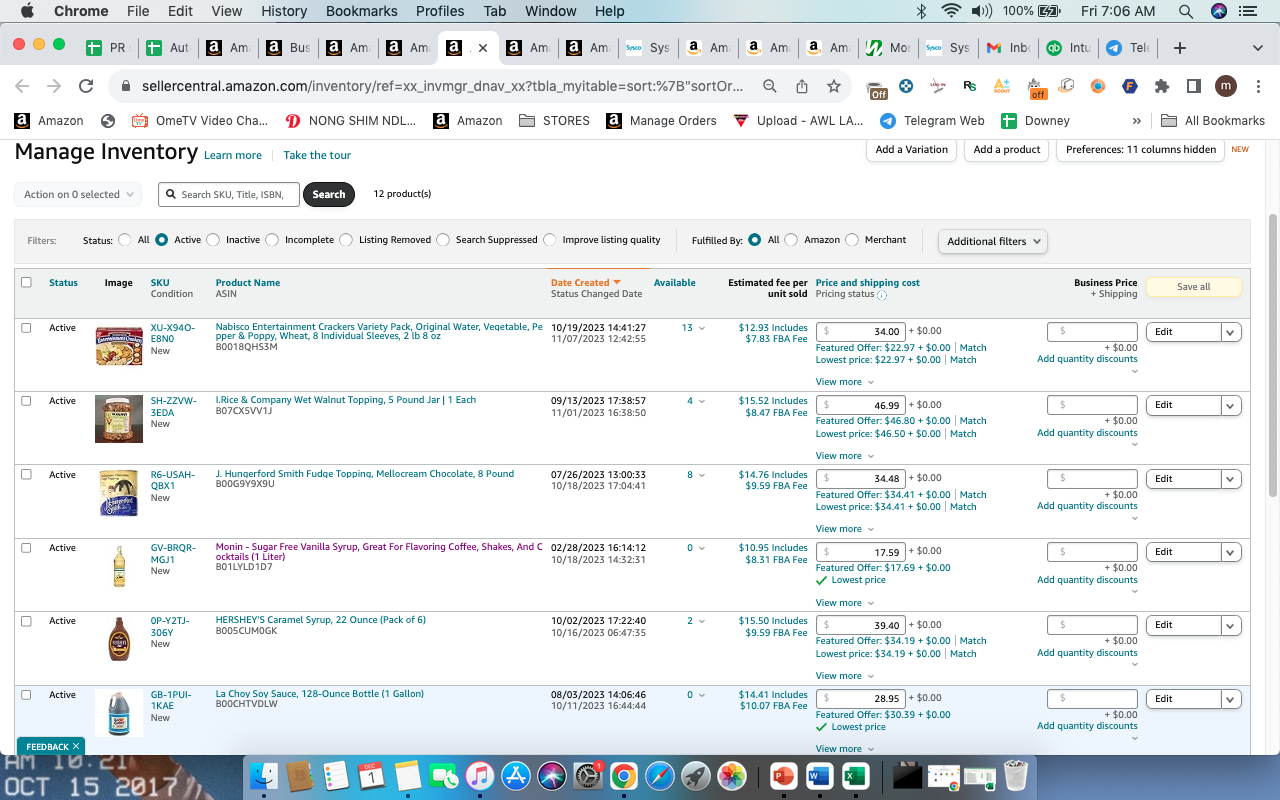Open the History menu in the menu bar
The width and height of the screenshot is (1280, 800).
click(x=284, y=11)
